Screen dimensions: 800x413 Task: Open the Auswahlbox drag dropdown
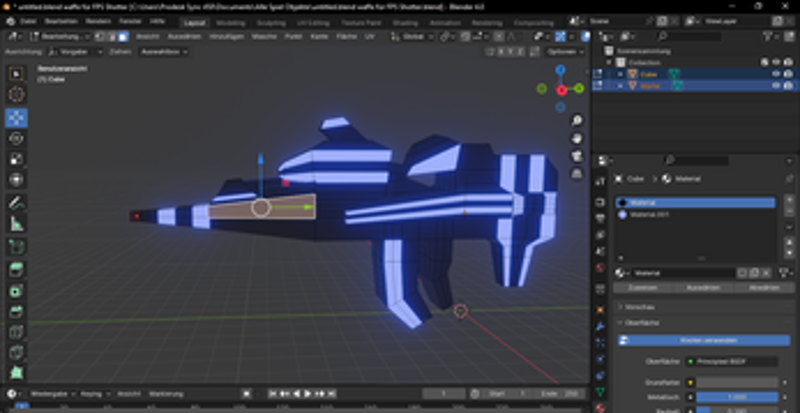click(164, 52)
